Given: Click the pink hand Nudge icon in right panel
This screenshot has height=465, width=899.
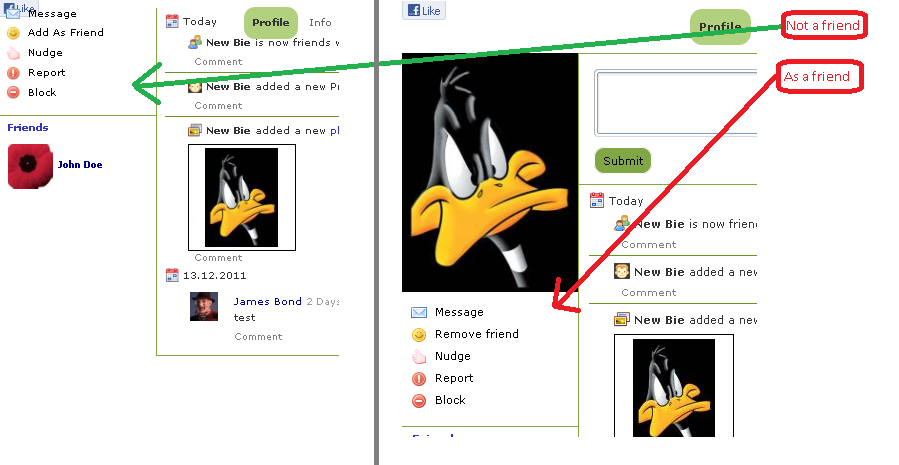Looking at the screenshot, I should click(x=419, y=357).
